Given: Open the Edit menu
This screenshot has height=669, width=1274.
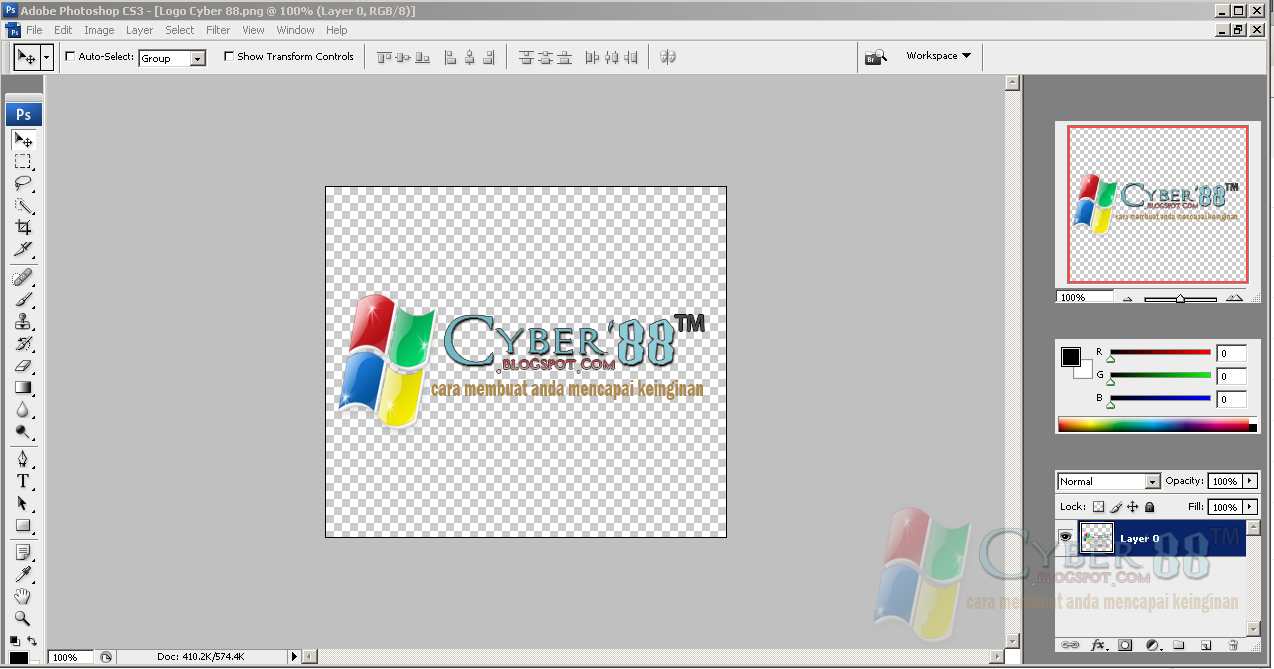Looking at the screenshot, I should tap(63, 30).
